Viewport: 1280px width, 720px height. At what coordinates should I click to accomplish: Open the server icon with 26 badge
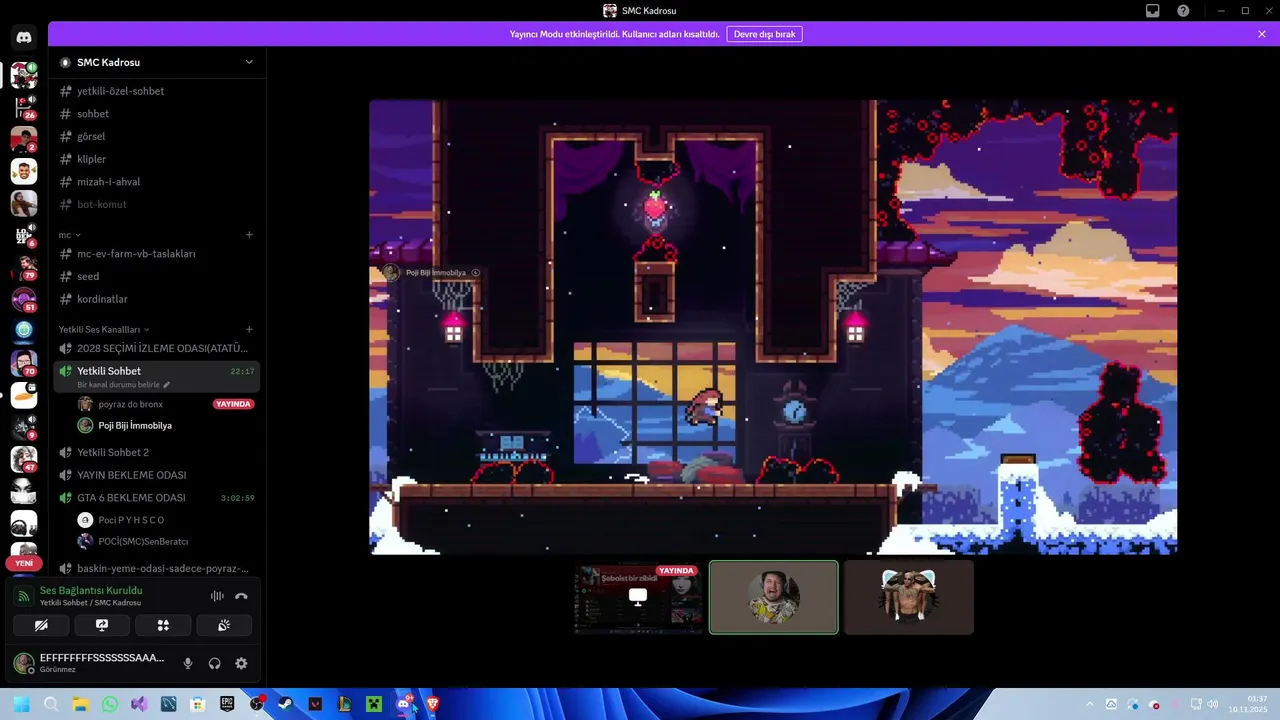point(24,106)
